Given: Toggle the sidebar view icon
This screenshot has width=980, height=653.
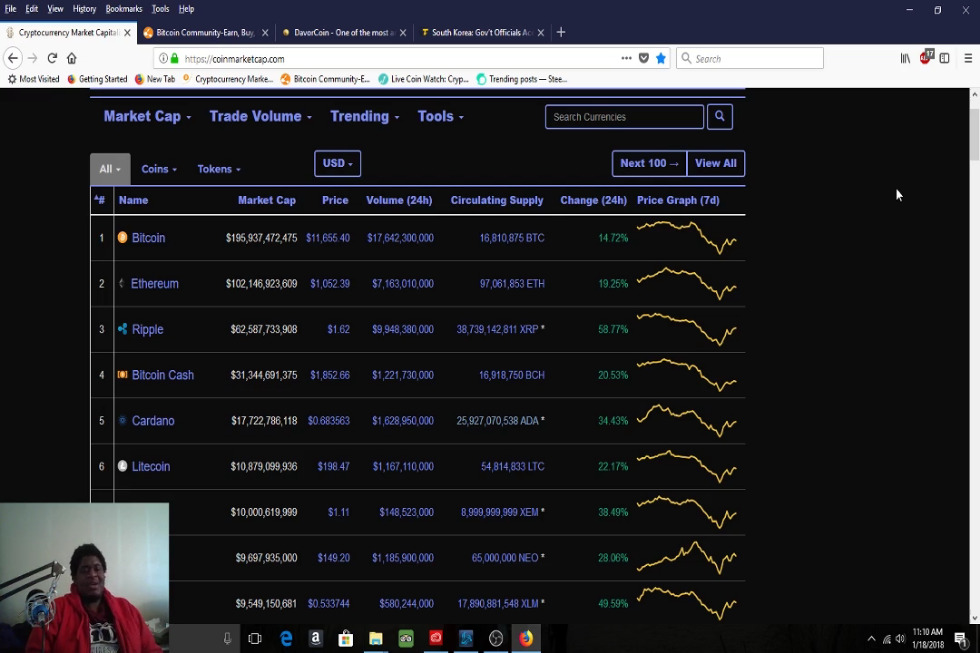Looking at the screenshot, I should (x=944, y=58).
